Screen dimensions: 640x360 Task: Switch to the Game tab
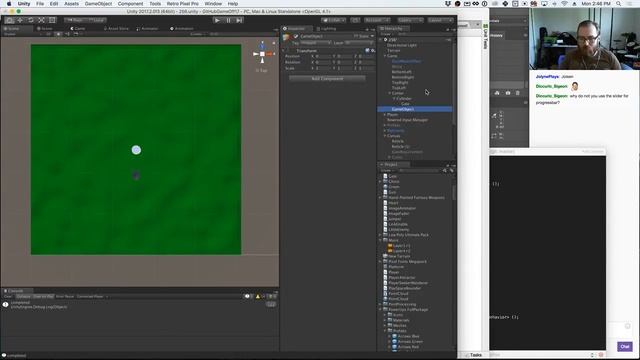point(78,29)
